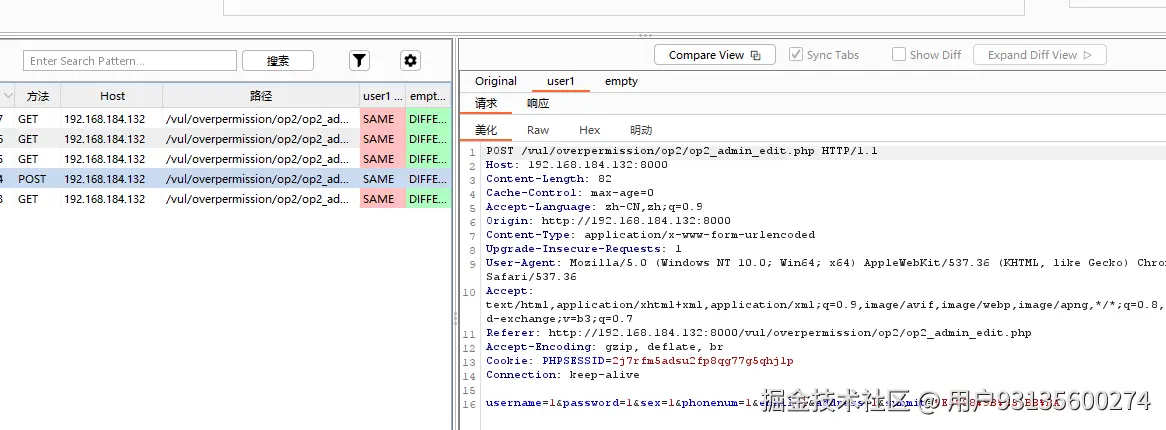
Task: Click the Origin header line
Action: [x=608, y=221]
